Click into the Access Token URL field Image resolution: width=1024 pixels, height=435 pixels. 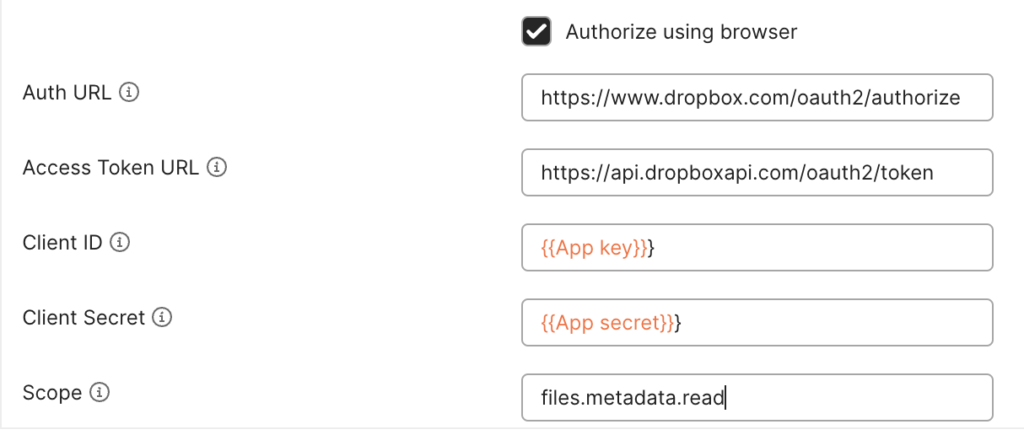coord(757,172)
